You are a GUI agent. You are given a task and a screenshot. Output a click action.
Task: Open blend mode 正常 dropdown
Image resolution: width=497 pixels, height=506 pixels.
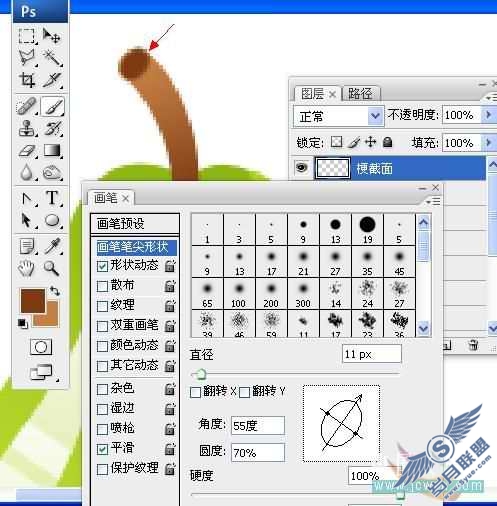pyautogui.click(x=375, y=116)
